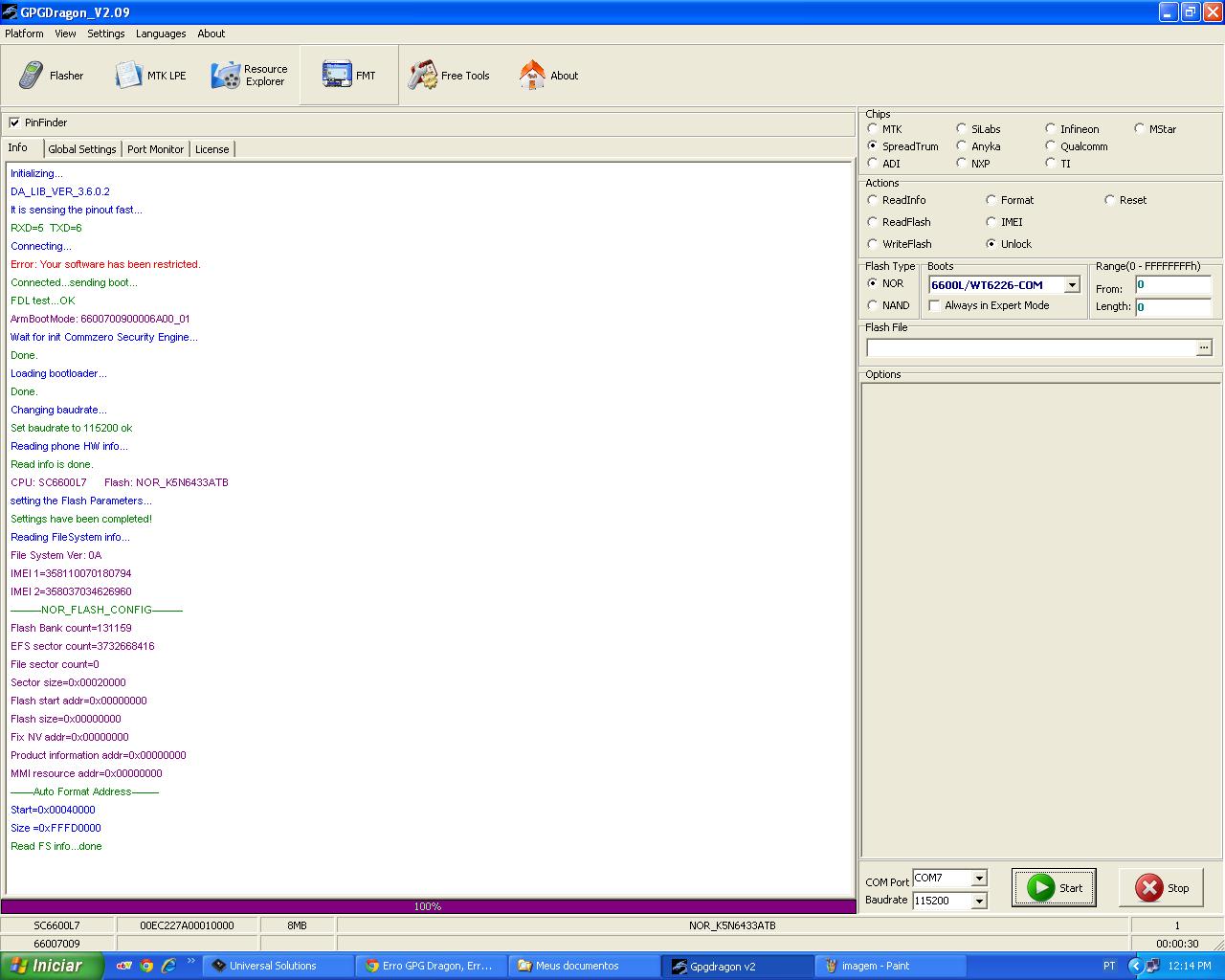The height and width of the screenshot is (980, 1225).
Task: Open the MTK LPE tool
Action: (150, 76)
